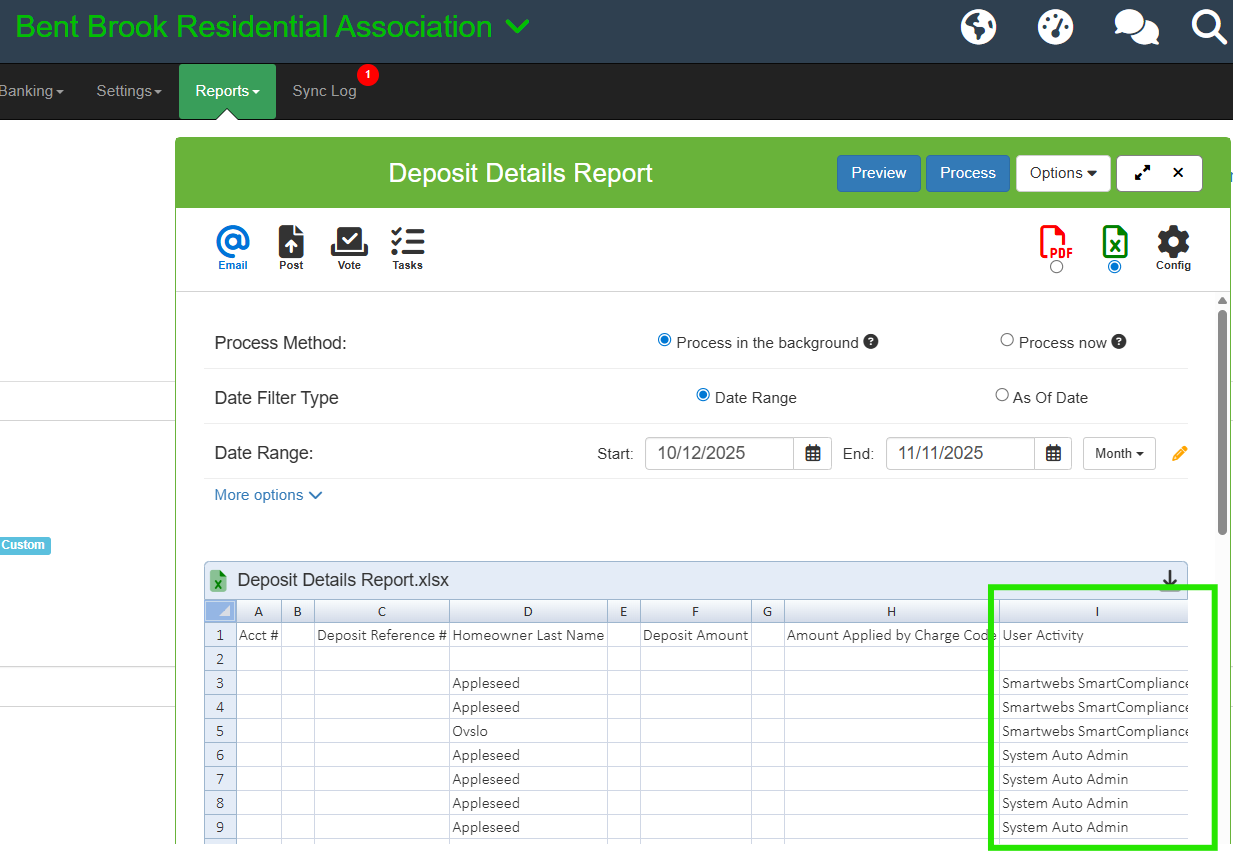Open the Config gear icon
This screenshot has height=851, width=1233.
pos(1173,246)
